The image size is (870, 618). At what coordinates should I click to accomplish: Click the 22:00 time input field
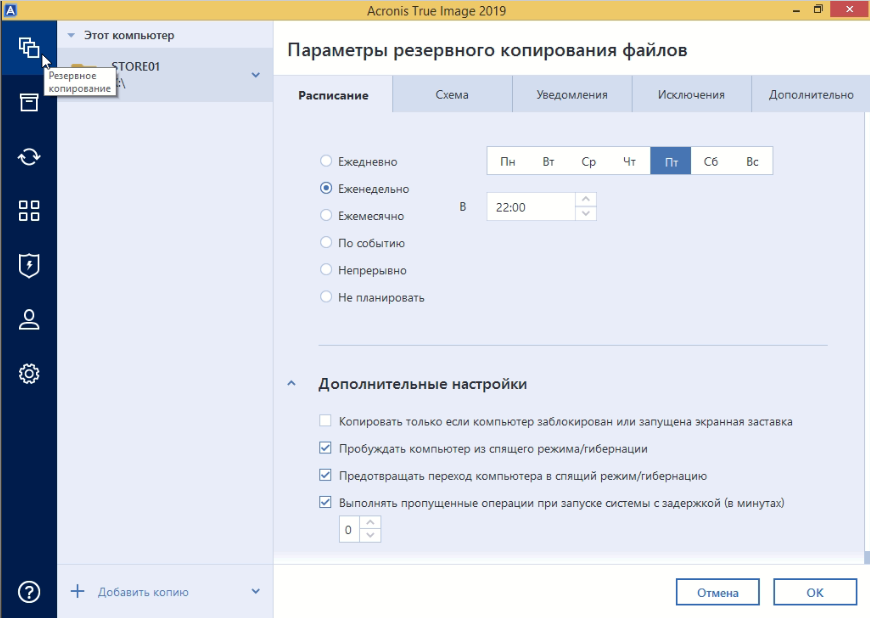tap(531, 206)
